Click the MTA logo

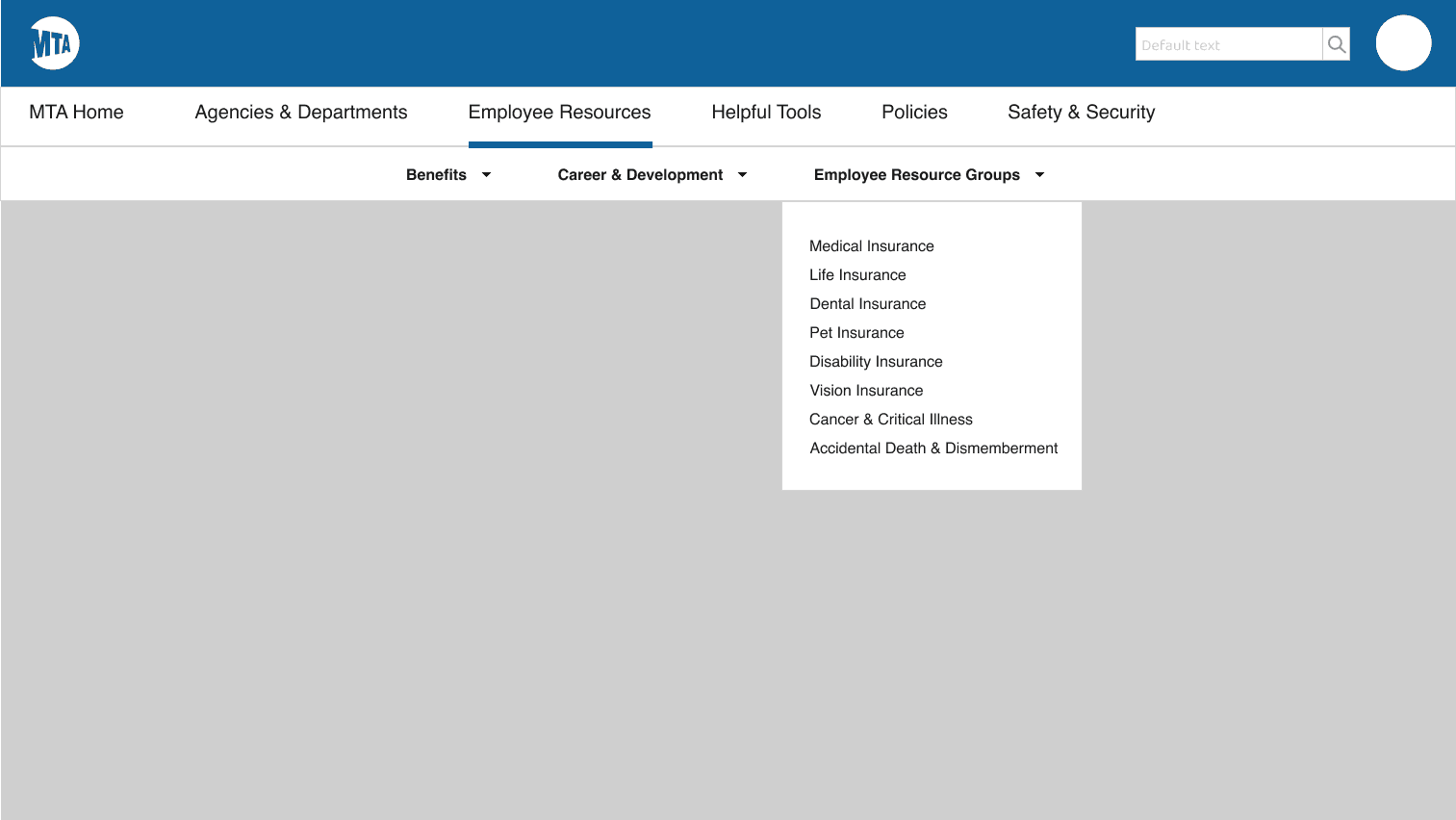coord(54,42)
